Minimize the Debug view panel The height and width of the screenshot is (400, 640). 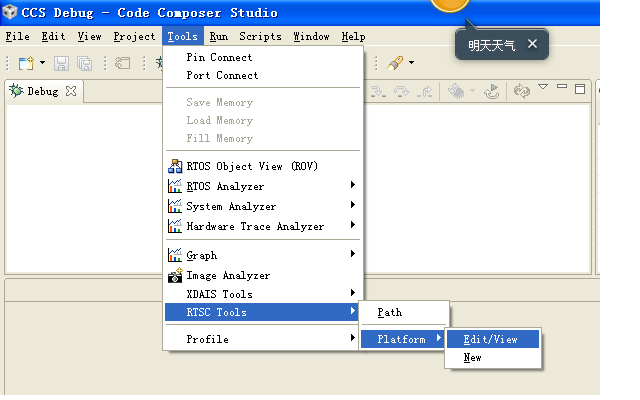[562, 87]
